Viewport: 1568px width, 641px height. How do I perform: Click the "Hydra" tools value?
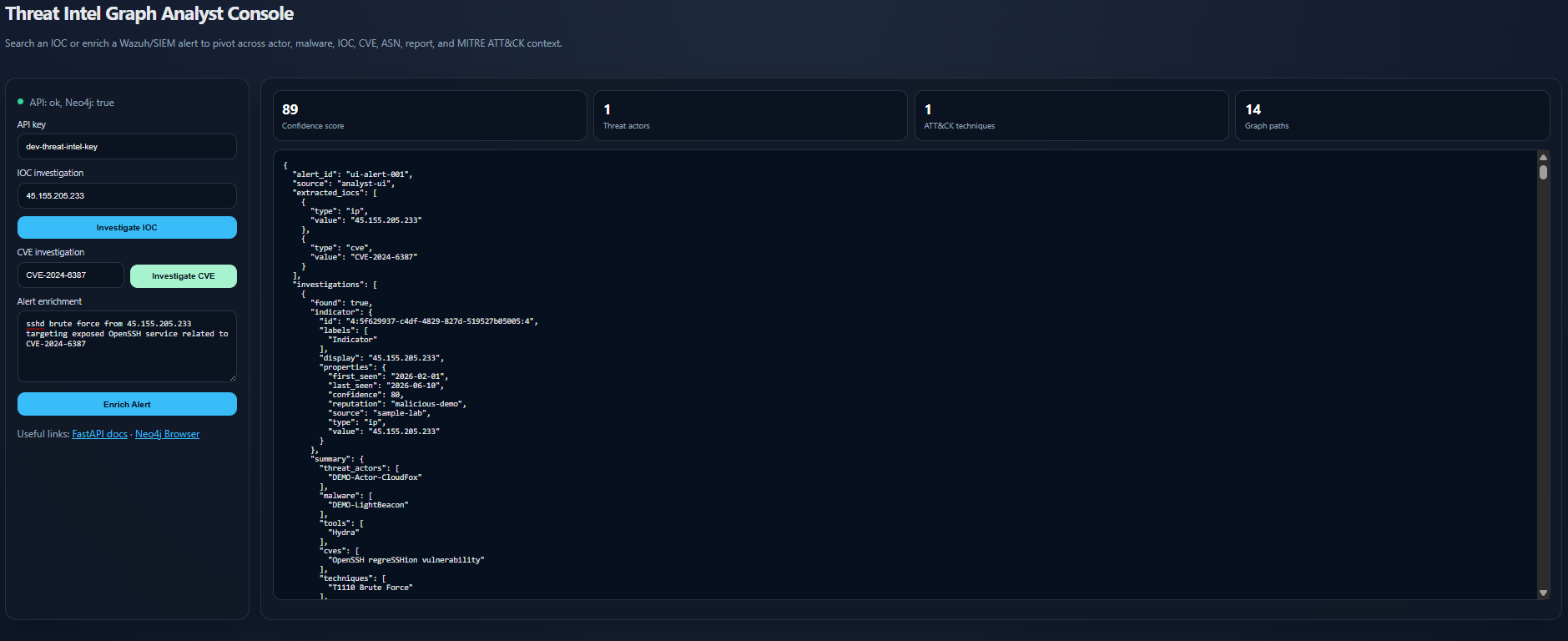coord(344,532)
